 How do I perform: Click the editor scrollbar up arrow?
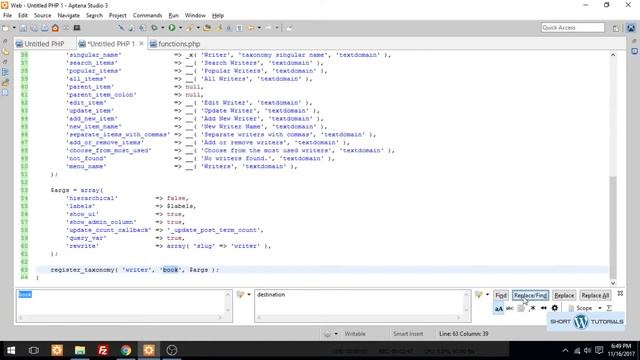(x=613, y=55)
